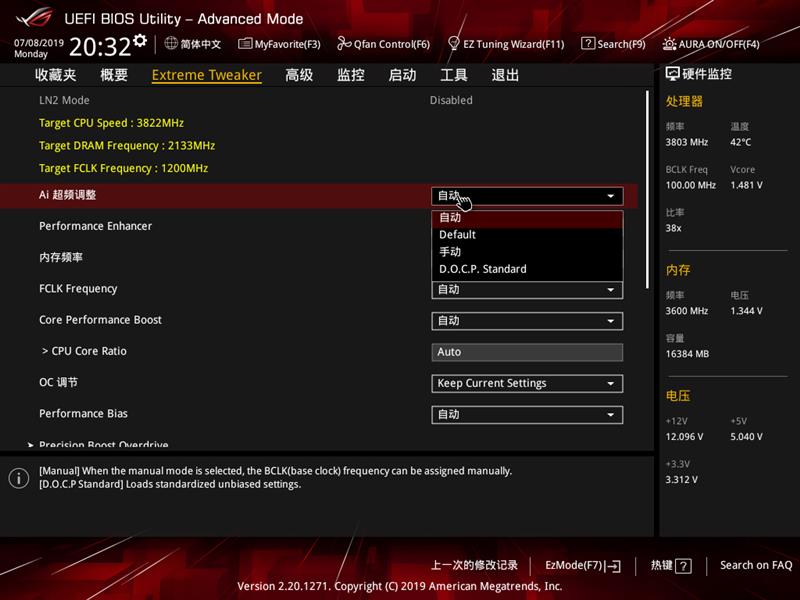Open the Core Performance Boost dropdown

[527, 321]
